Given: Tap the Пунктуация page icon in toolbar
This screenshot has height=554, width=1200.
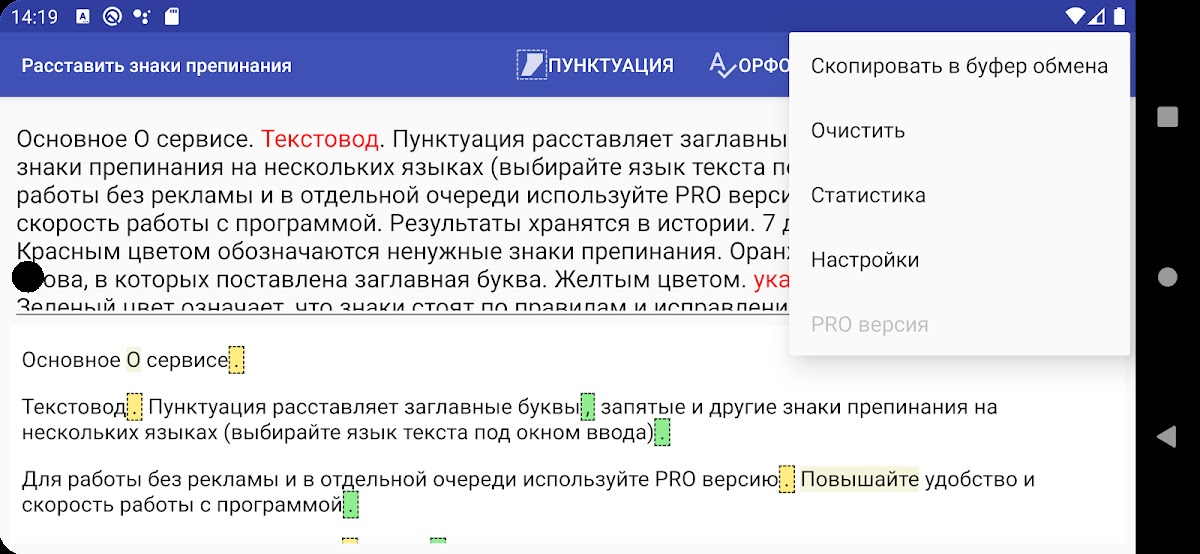Looking at the screenshot, I should [532, 65].
